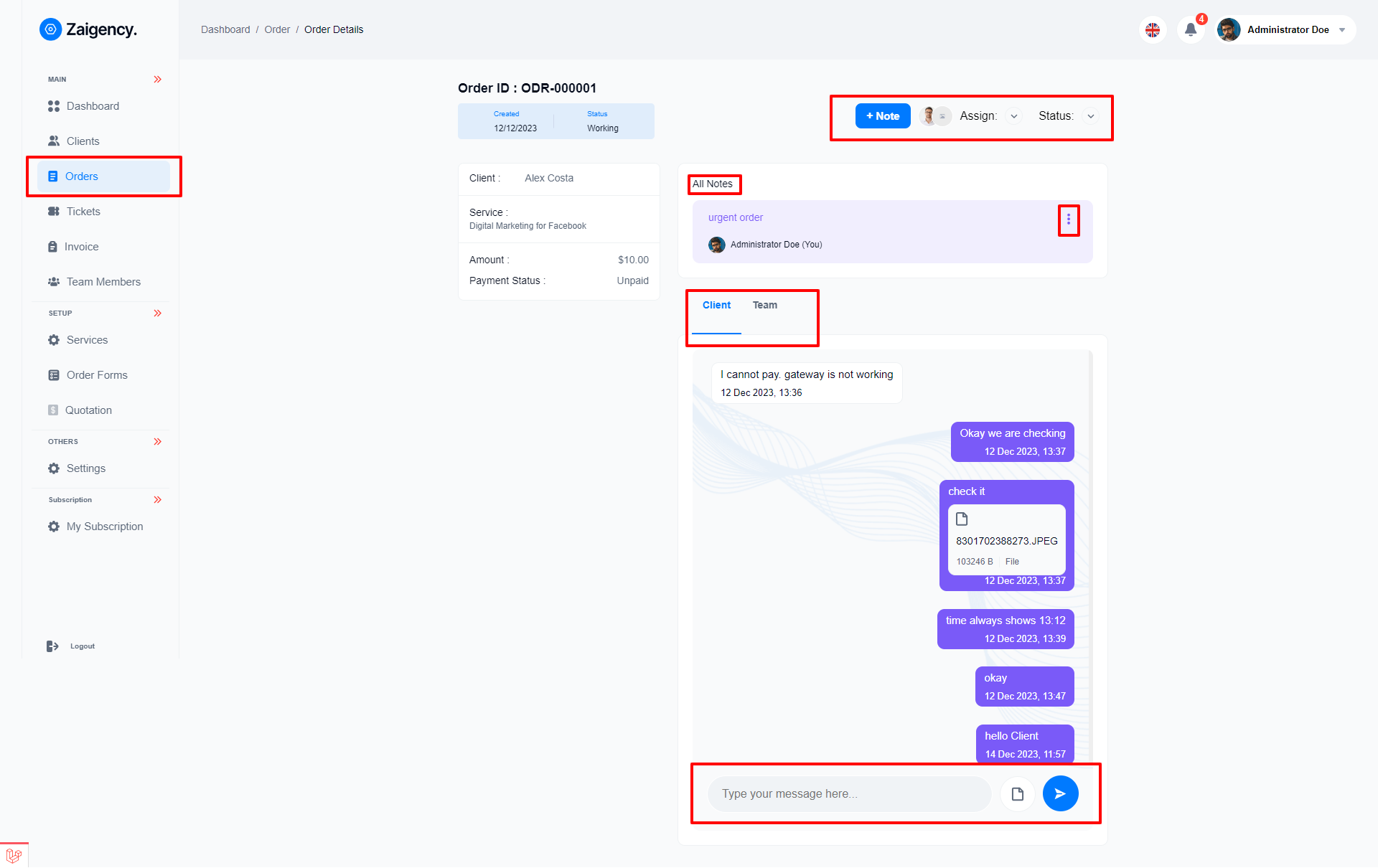The width and height of the screenshot is (1378, 868).
Task: Select the Clients section in the sidebar
Action: pos(83,141)
